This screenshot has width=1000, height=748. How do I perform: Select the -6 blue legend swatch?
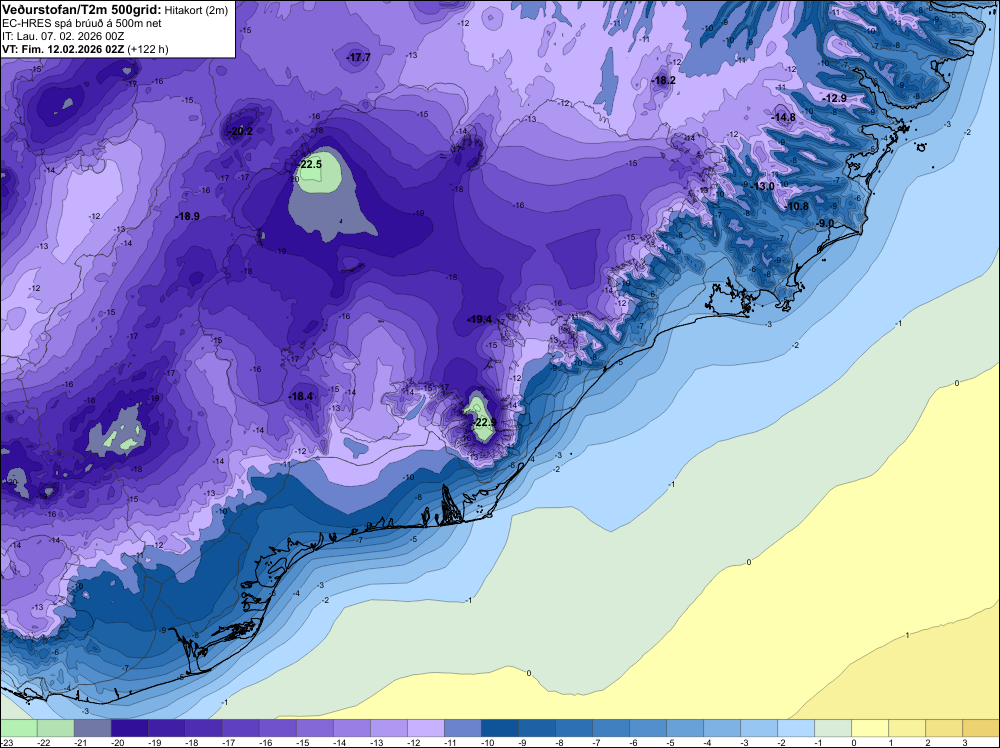[647, 728]
